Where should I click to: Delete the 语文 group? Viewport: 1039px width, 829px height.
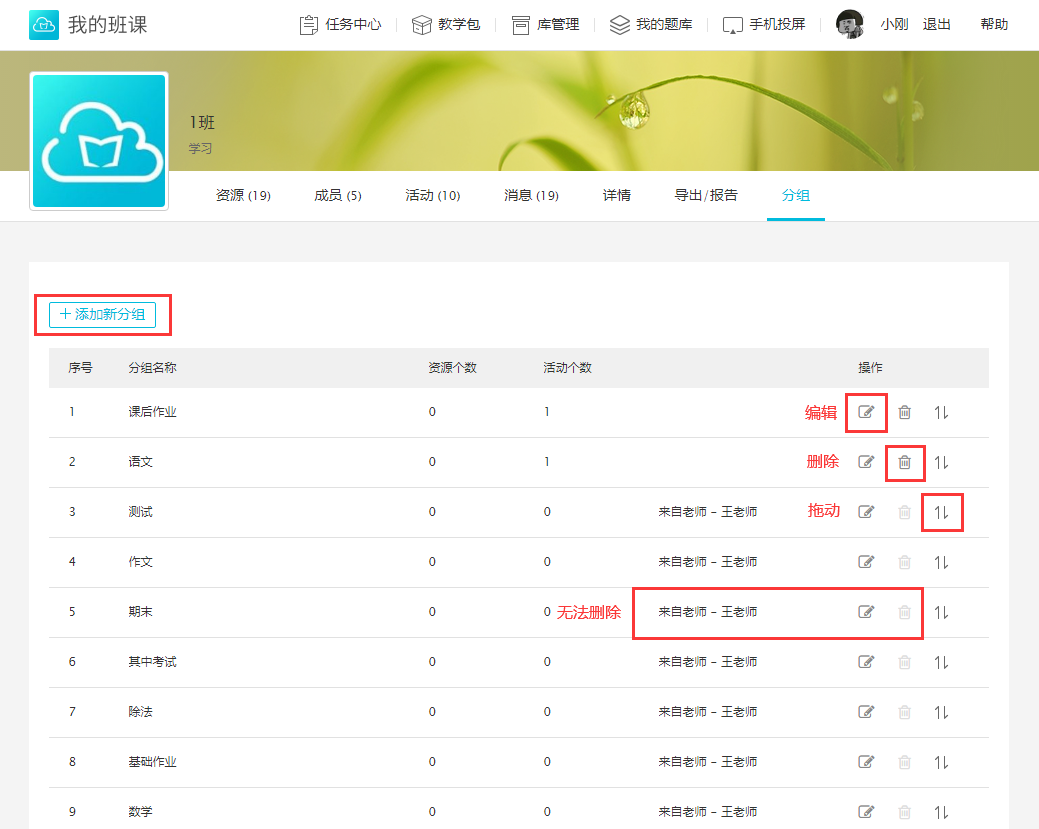coord(904,462)
